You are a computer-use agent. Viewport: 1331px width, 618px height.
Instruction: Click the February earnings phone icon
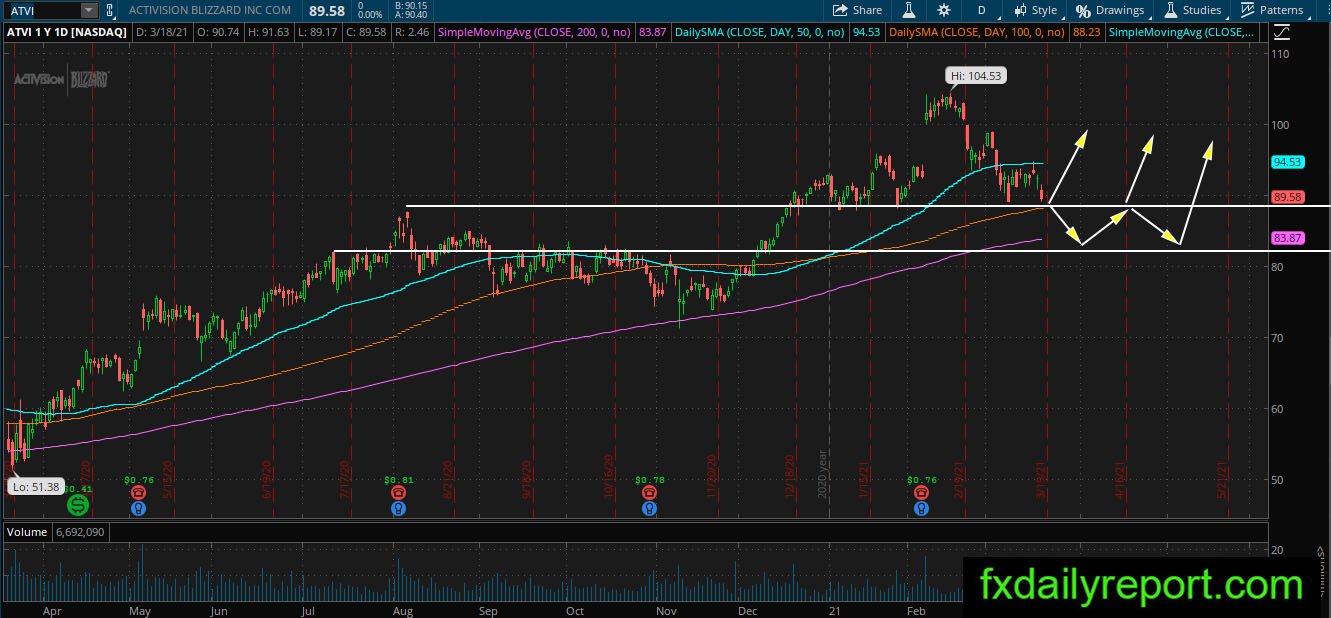tap(921, 492)
